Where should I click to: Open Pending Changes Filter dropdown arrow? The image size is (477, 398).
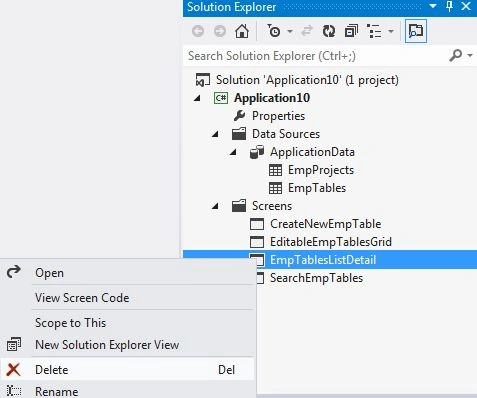click(x=290, y=32)
